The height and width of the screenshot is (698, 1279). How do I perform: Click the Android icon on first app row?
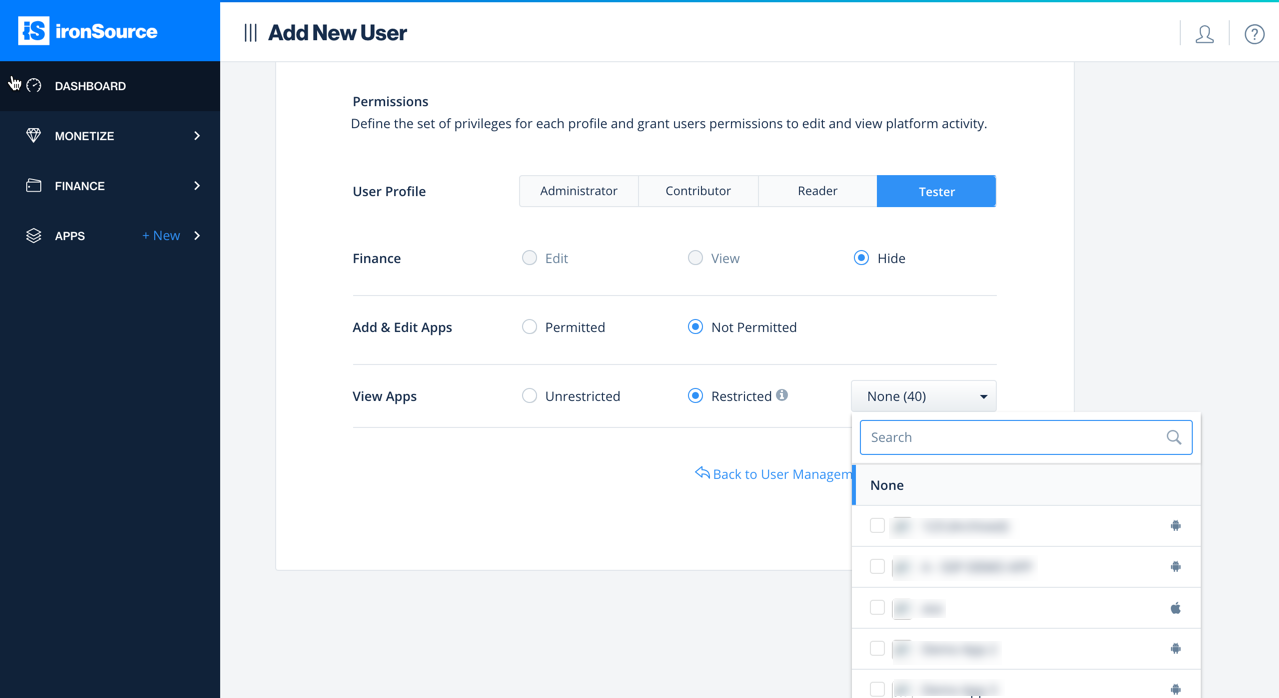click(x=1175, y=525)
